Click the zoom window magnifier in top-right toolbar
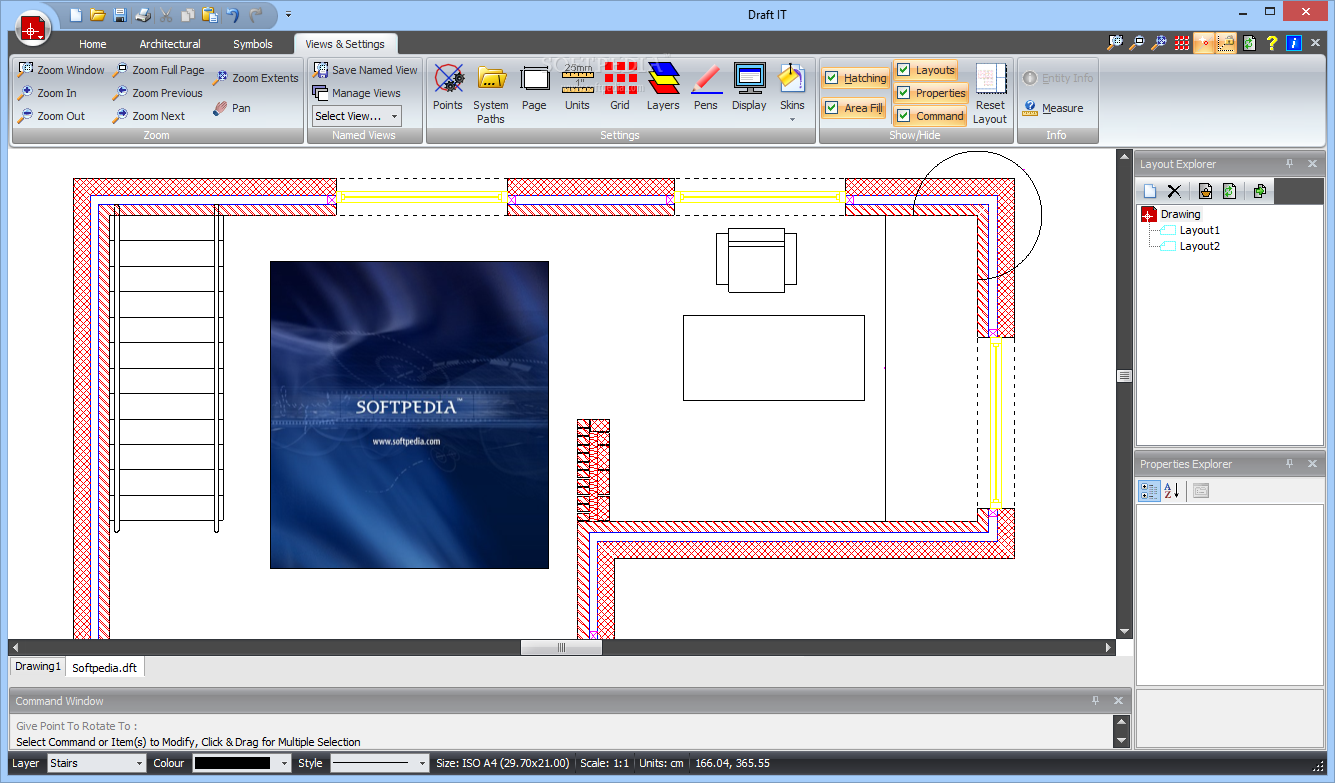Image resolution: width=1335 pixels, height=783 pixels. (x=1115, y=43)
